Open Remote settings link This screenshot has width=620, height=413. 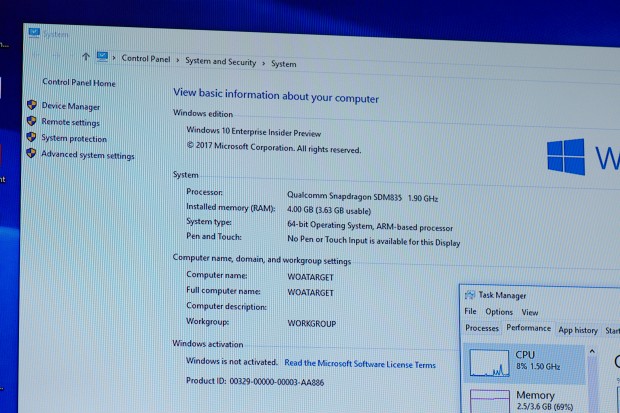pos(70,122)
